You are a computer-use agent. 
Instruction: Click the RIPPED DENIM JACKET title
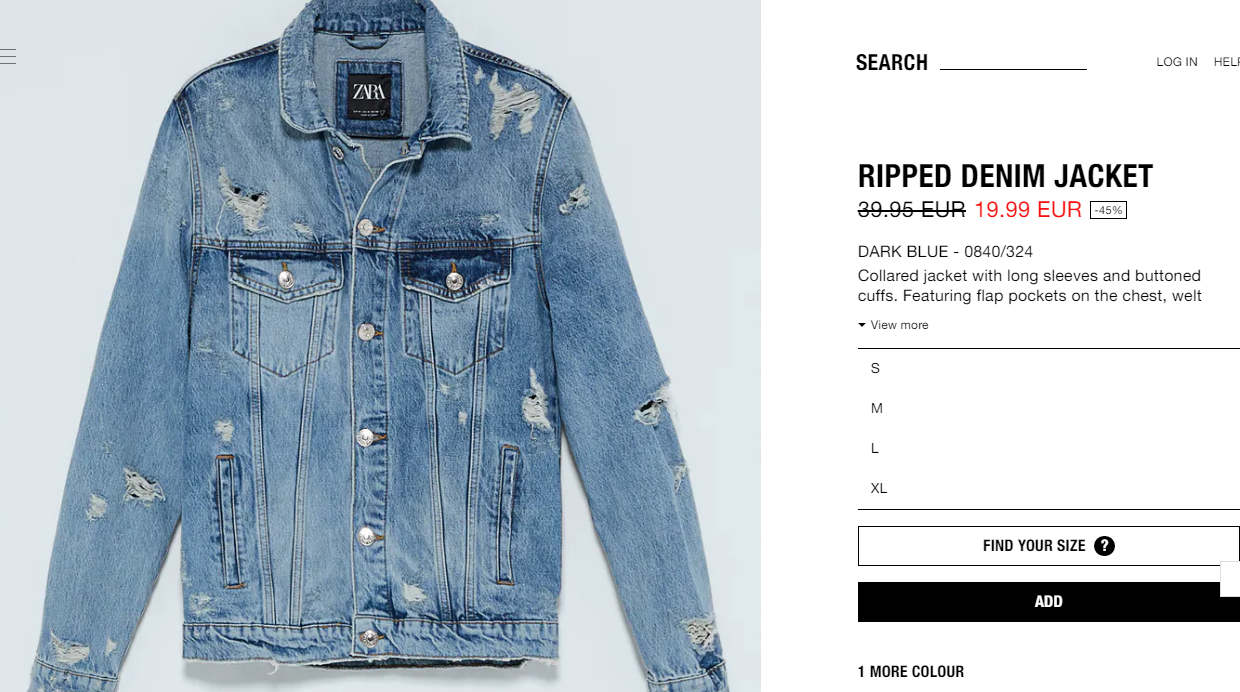[1005, 176]
